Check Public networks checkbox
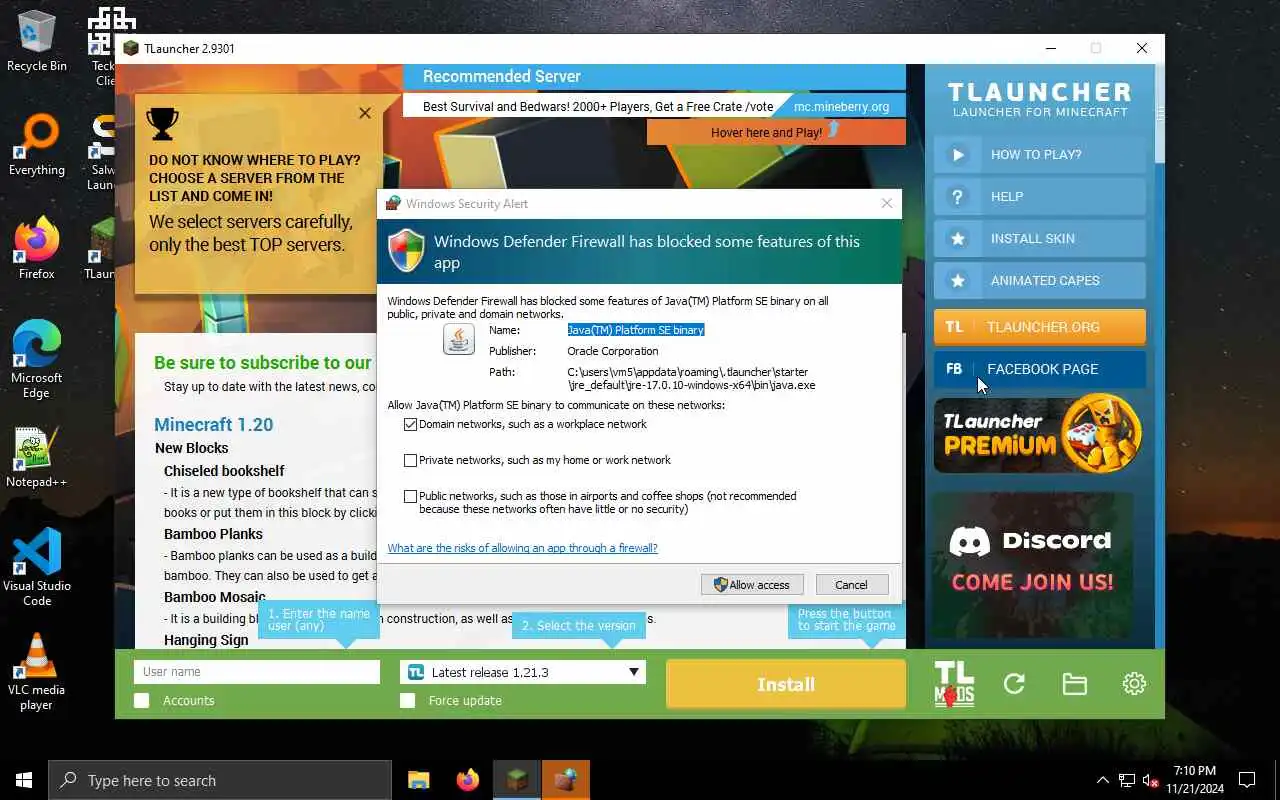Image resolution: width=1280 pixels, height=800 pixels. pos(410,496)
